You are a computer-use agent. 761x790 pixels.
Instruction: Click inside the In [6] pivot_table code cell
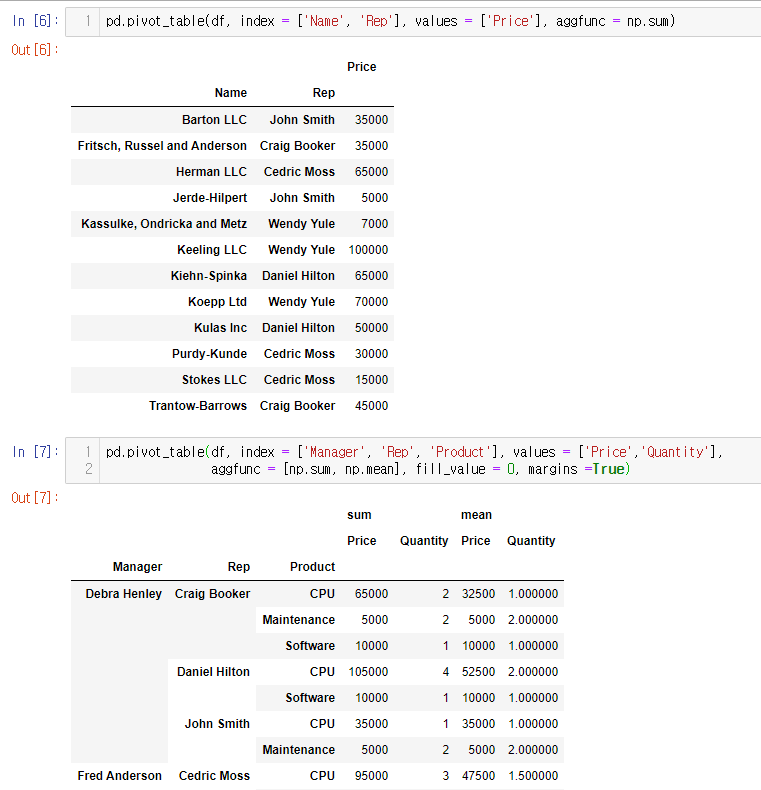pyautogui.click(x=400, y=21)
